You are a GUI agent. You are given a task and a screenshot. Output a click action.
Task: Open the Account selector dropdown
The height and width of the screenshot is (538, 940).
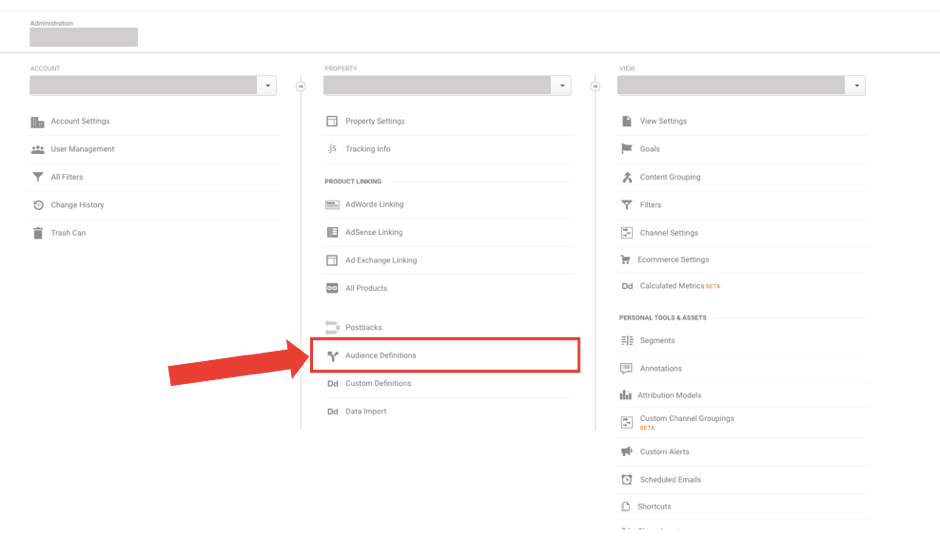(x=268, y=86)
